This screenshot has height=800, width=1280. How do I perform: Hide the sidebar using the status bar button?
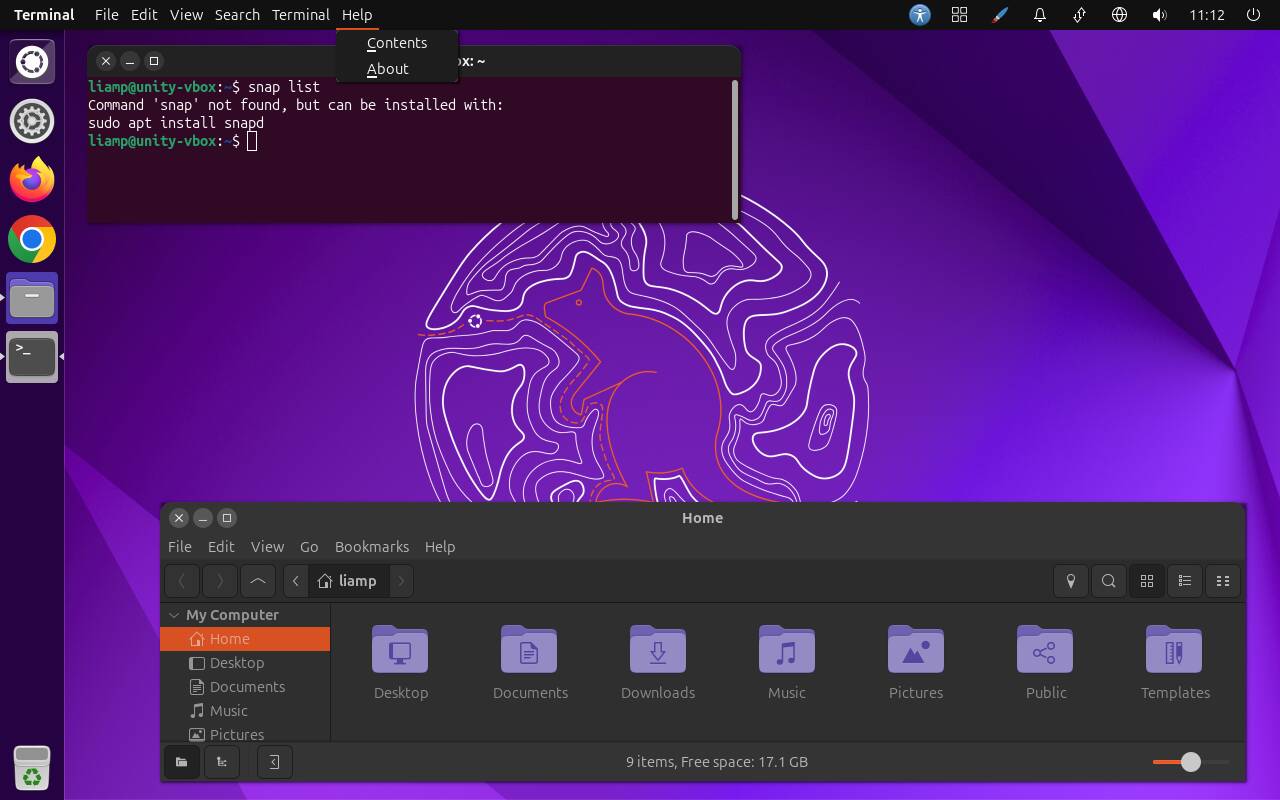coord(274,762)
